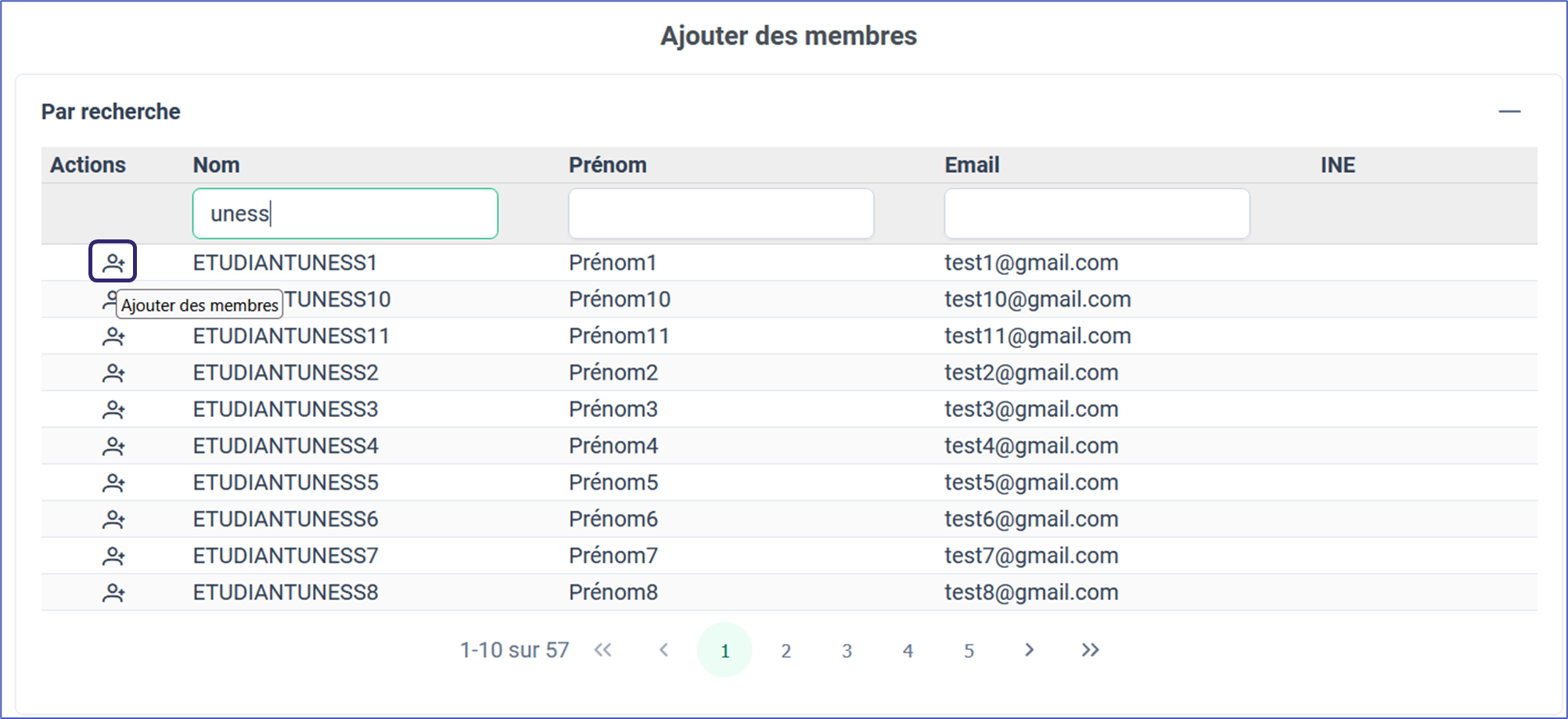Jump to the last results page

[1090, 650]
